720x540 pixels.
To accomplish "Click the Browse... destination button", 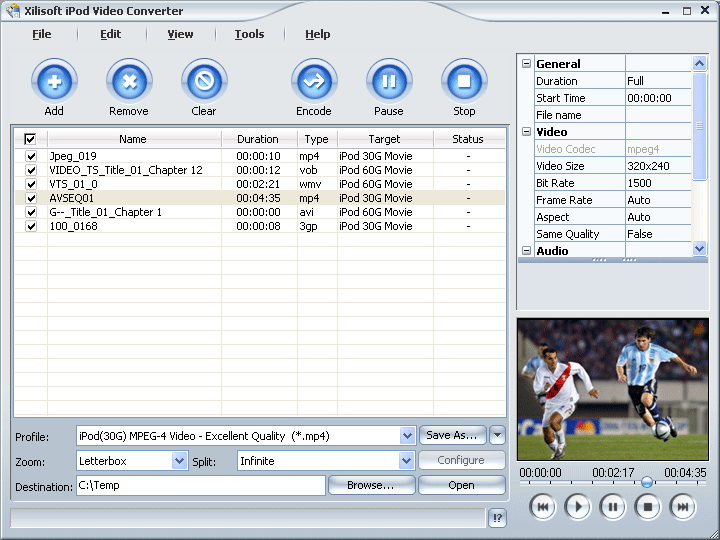I will (x=371, y=485).
